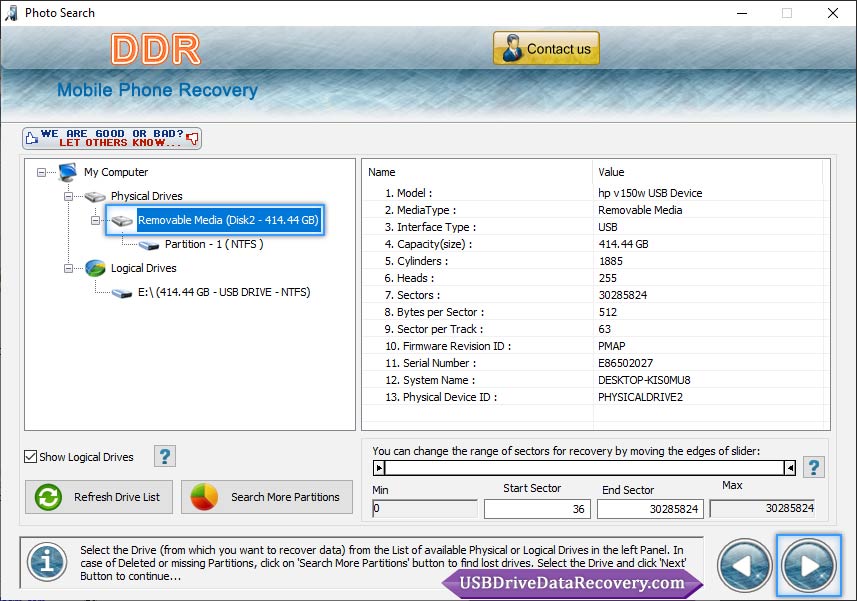Select Partition - 1 (NTFS)
This screenshot has height=601, width=857.
[214, 244]
